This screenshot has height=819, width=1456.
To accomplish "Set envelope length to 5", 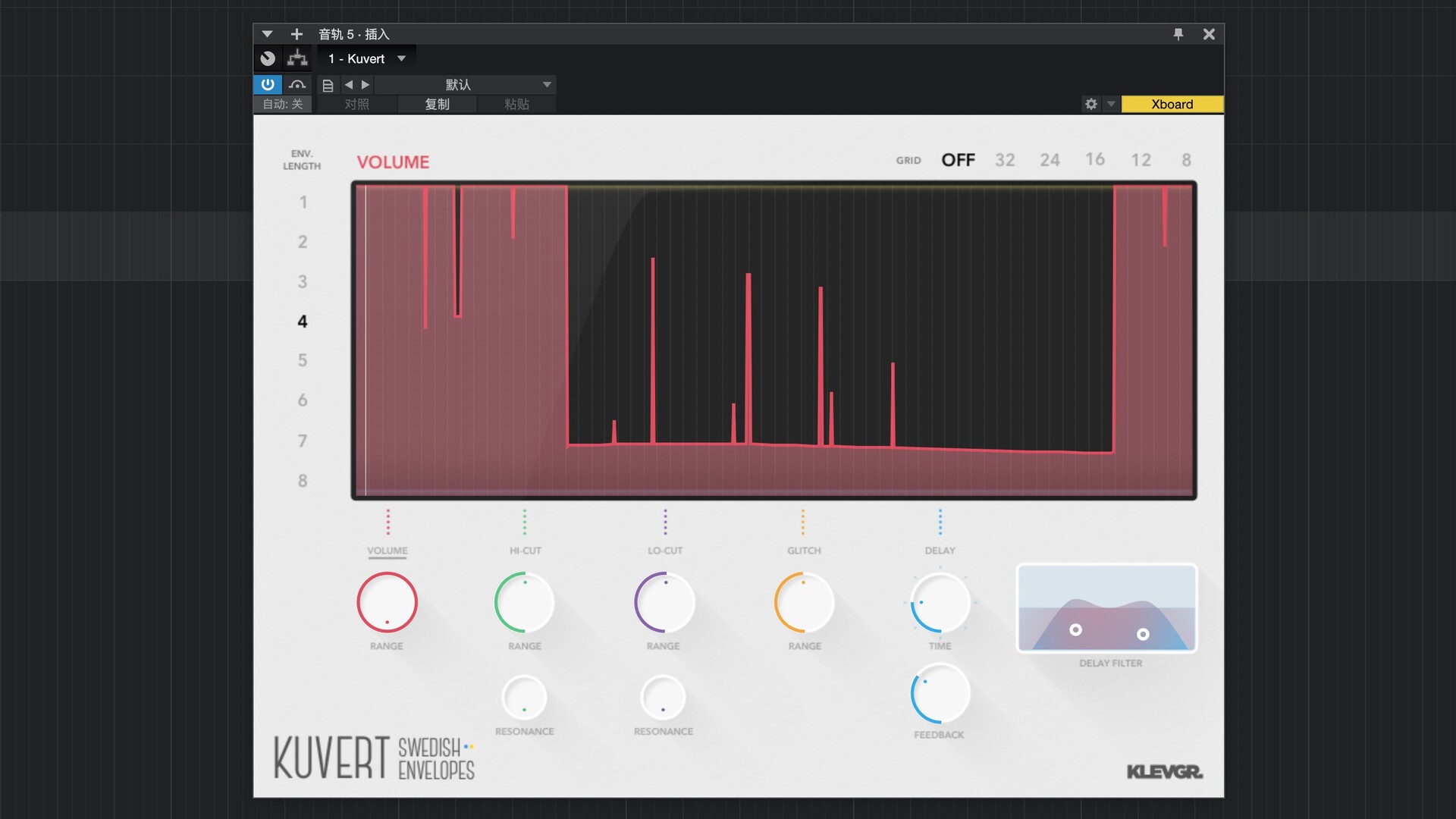I will (303, 360).
